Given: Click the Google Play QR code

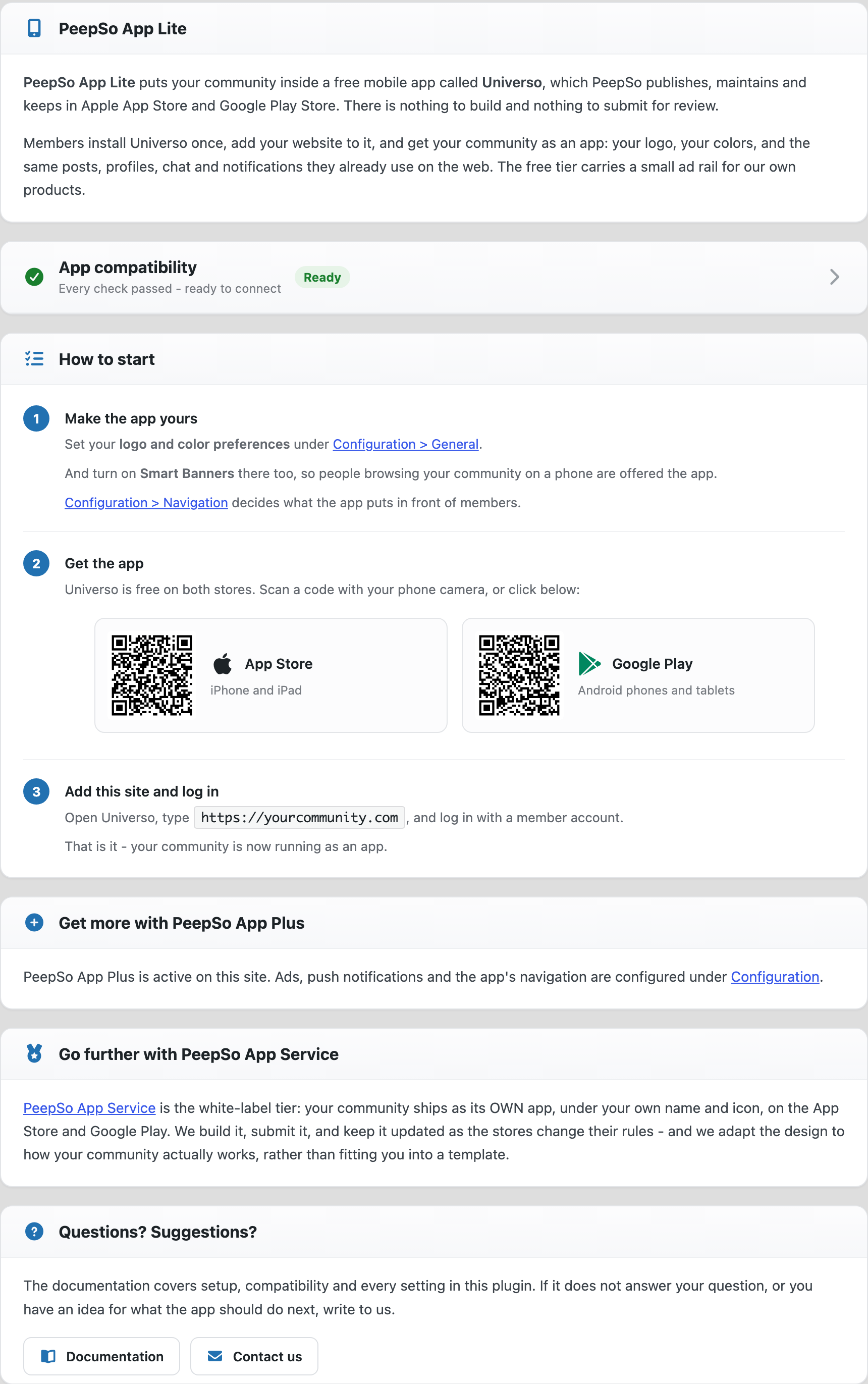Looking at the screenshot, I should [519, 675].
